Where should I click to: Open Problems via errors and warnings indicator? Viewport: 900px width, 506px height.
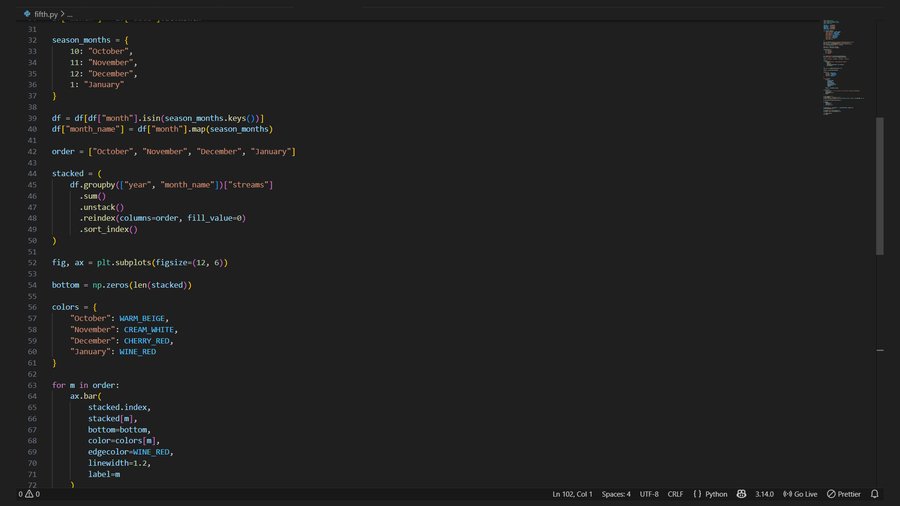[29, 494]
